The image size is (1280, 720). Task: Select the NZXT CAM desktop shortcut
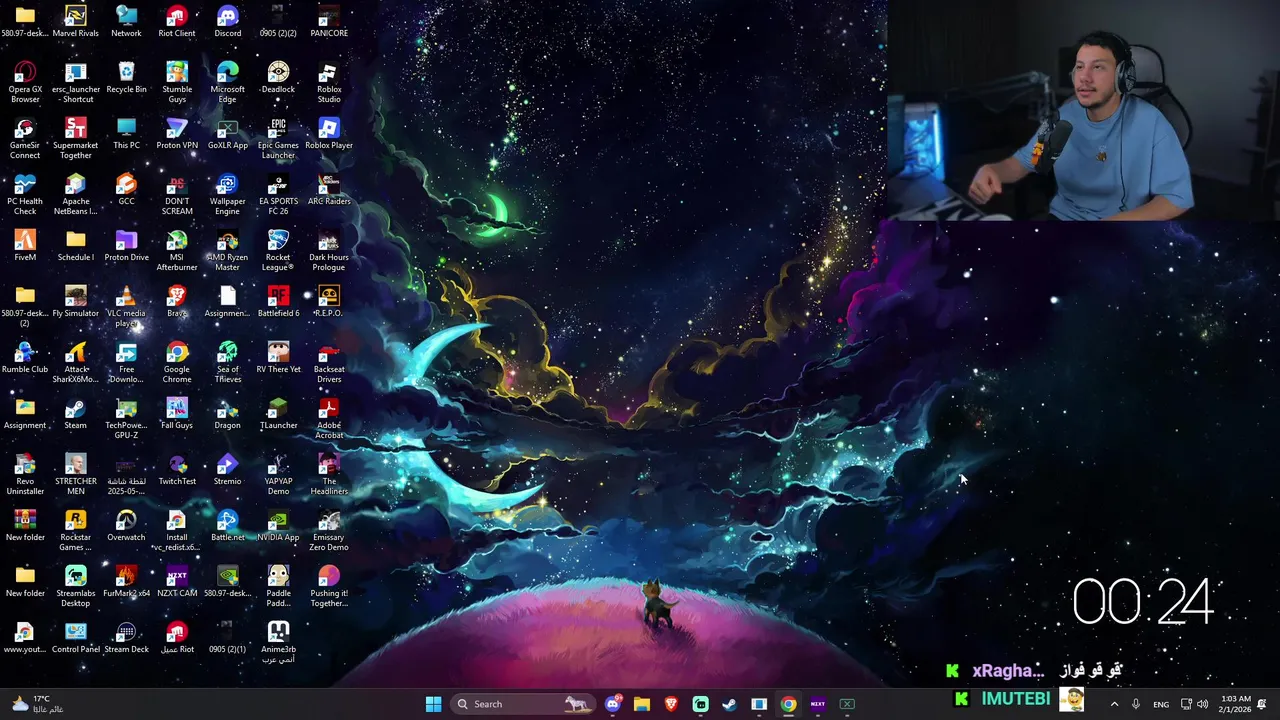coord(177,581)
